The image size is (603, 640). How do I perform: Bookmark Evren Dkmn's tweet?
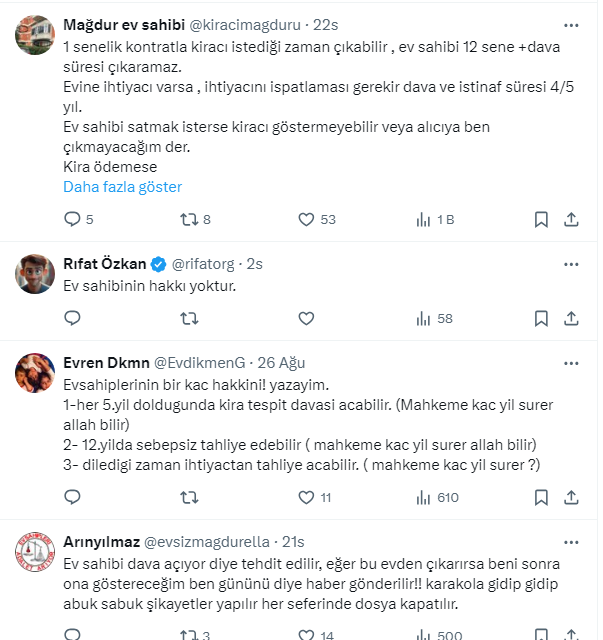540,496
